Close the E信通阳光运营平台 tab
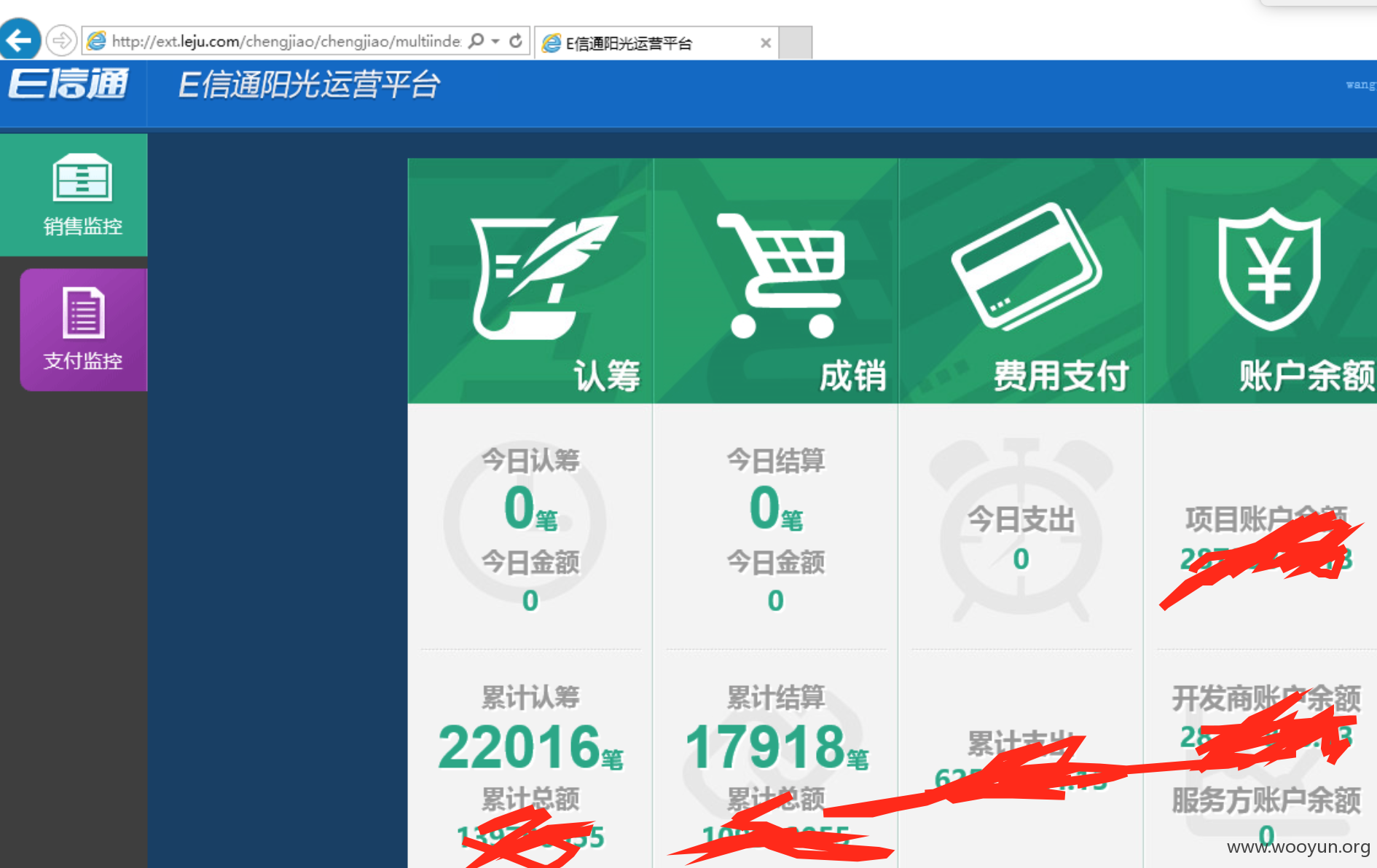Image resolution: width=1377 pixels, height=868 pixels. 766,43
